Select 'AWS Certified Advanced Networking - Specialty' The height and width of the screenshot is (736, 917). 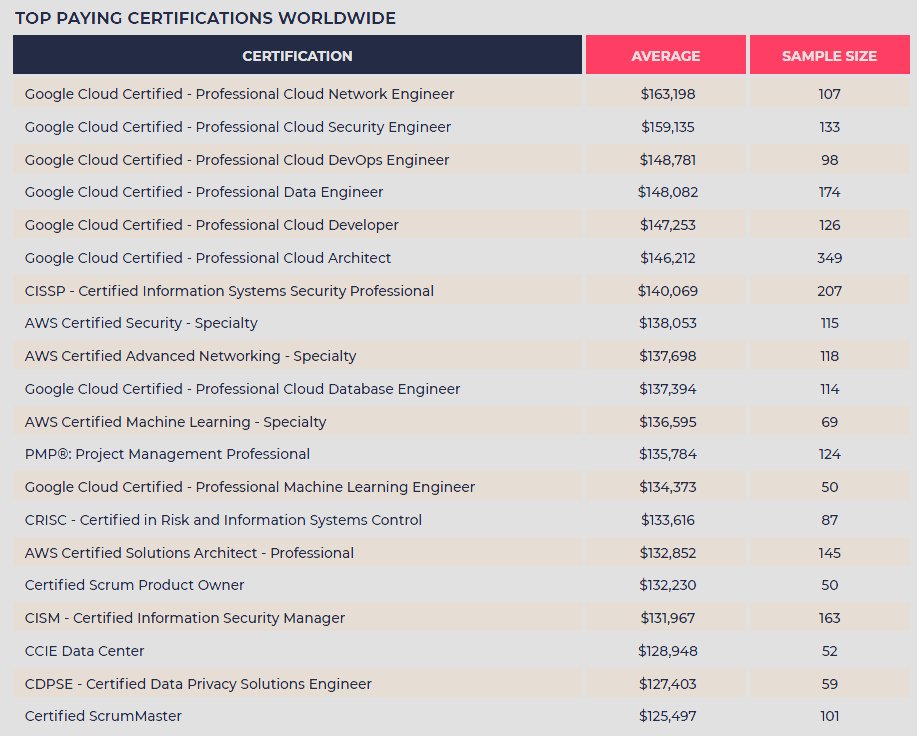click(190, 355)
